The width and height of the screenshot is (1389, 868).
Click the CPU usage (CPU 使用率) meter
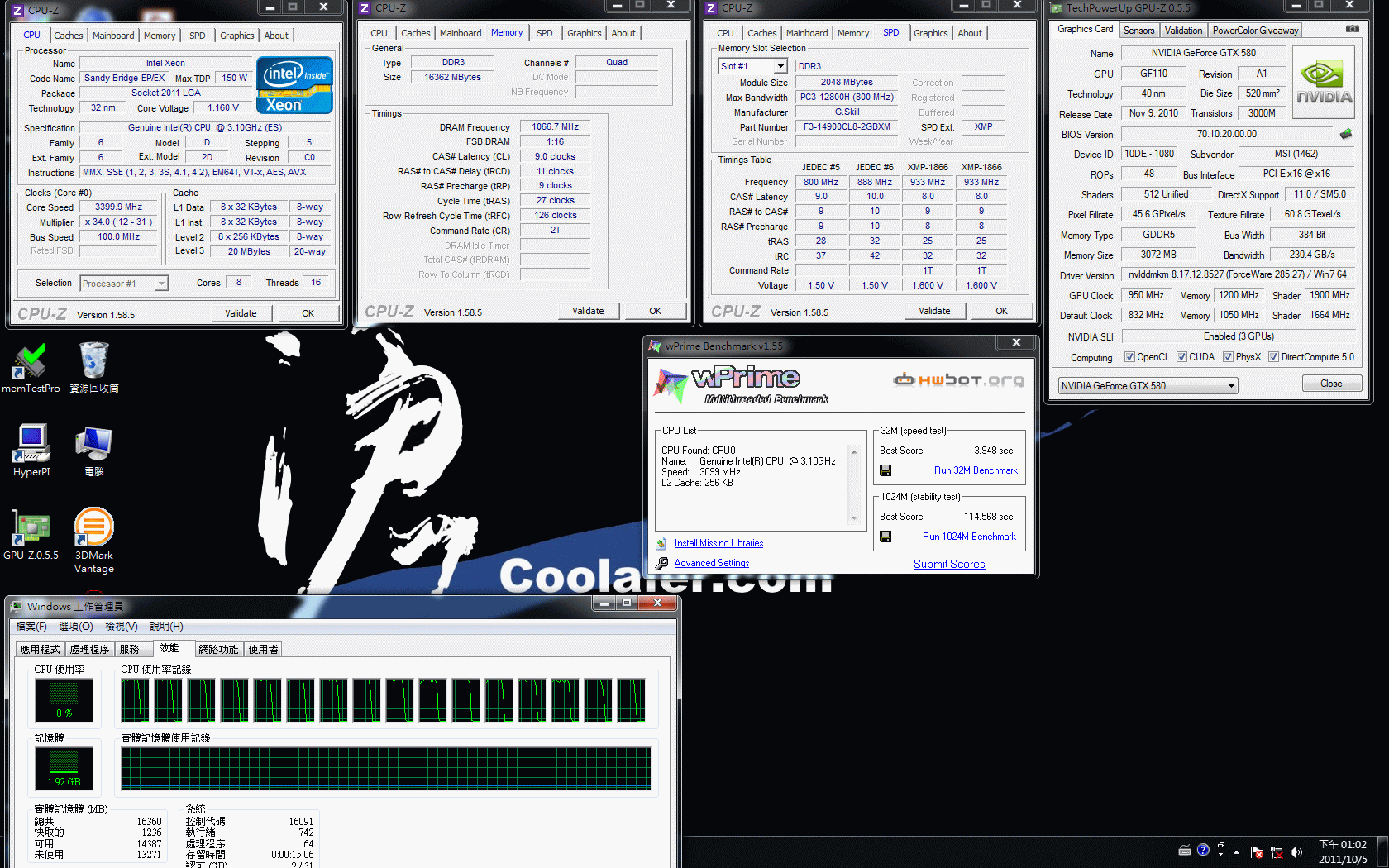[x=64, y=699]
